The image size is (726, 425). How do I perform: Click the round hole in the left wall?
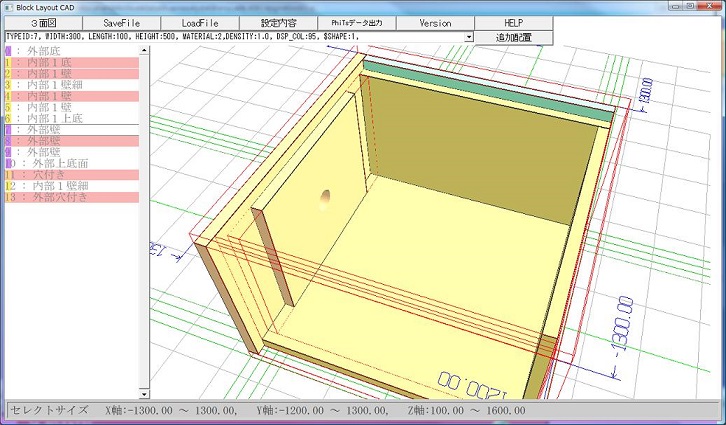(325, 199)
